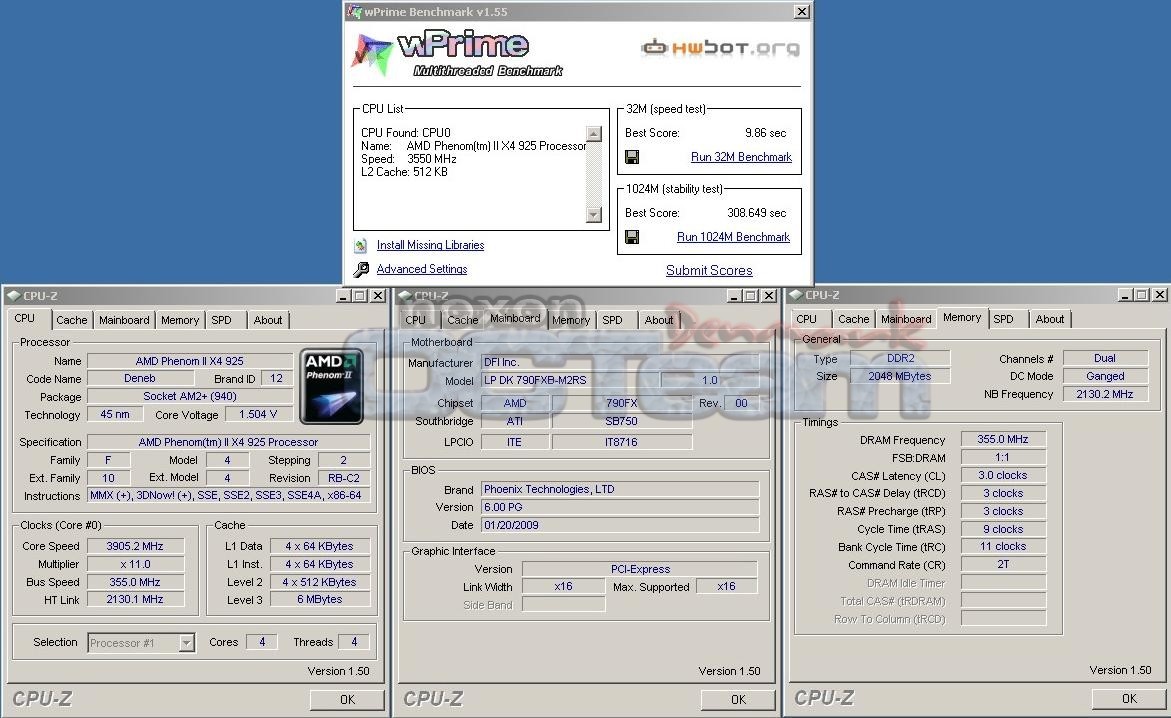Click Bank Cycle Time value 11 clocks
1171x718 pixels.
(1003, 547)
